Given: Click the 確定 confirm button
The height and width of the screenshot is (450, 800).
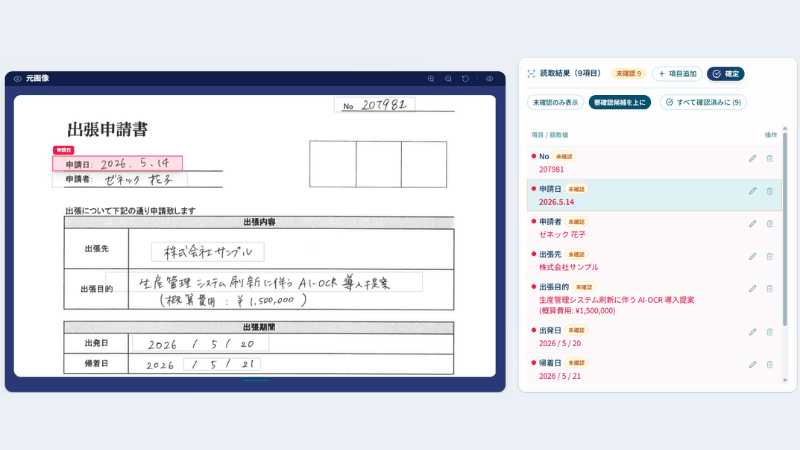Looking at the screenshot, I should tap(726, 74).
